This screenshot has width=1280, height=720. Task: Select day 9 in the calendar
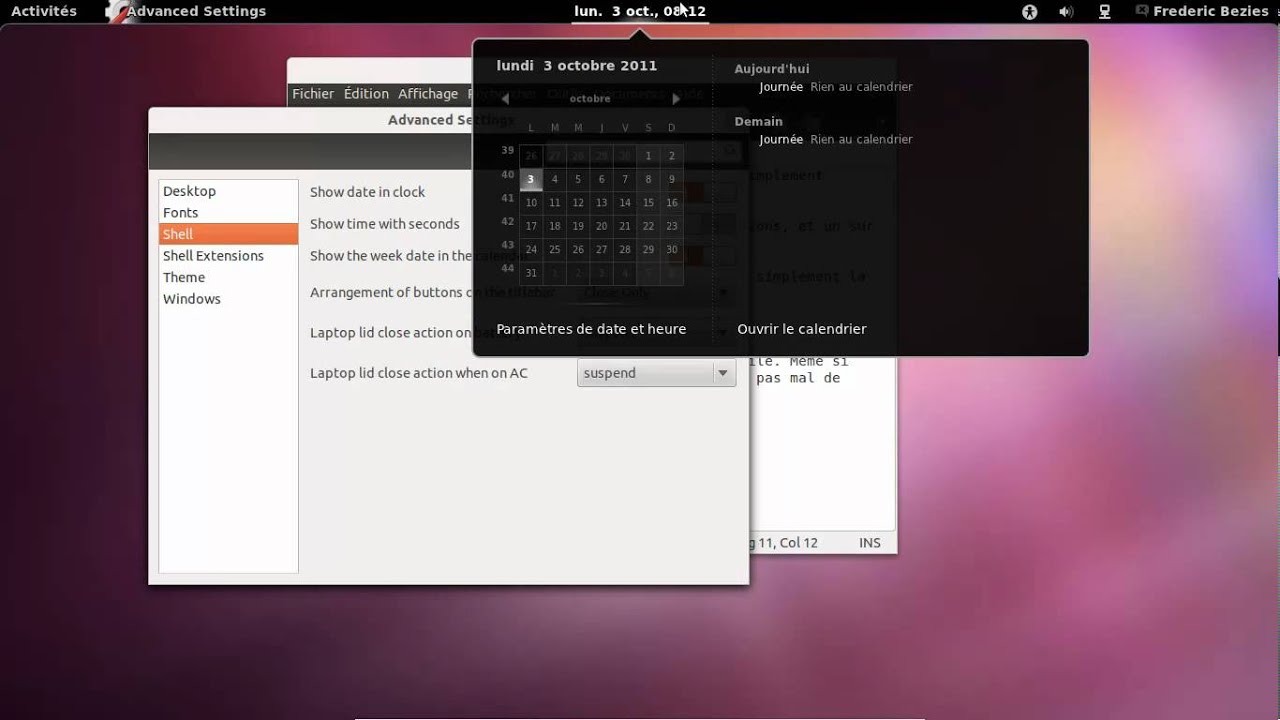(672, 179)
